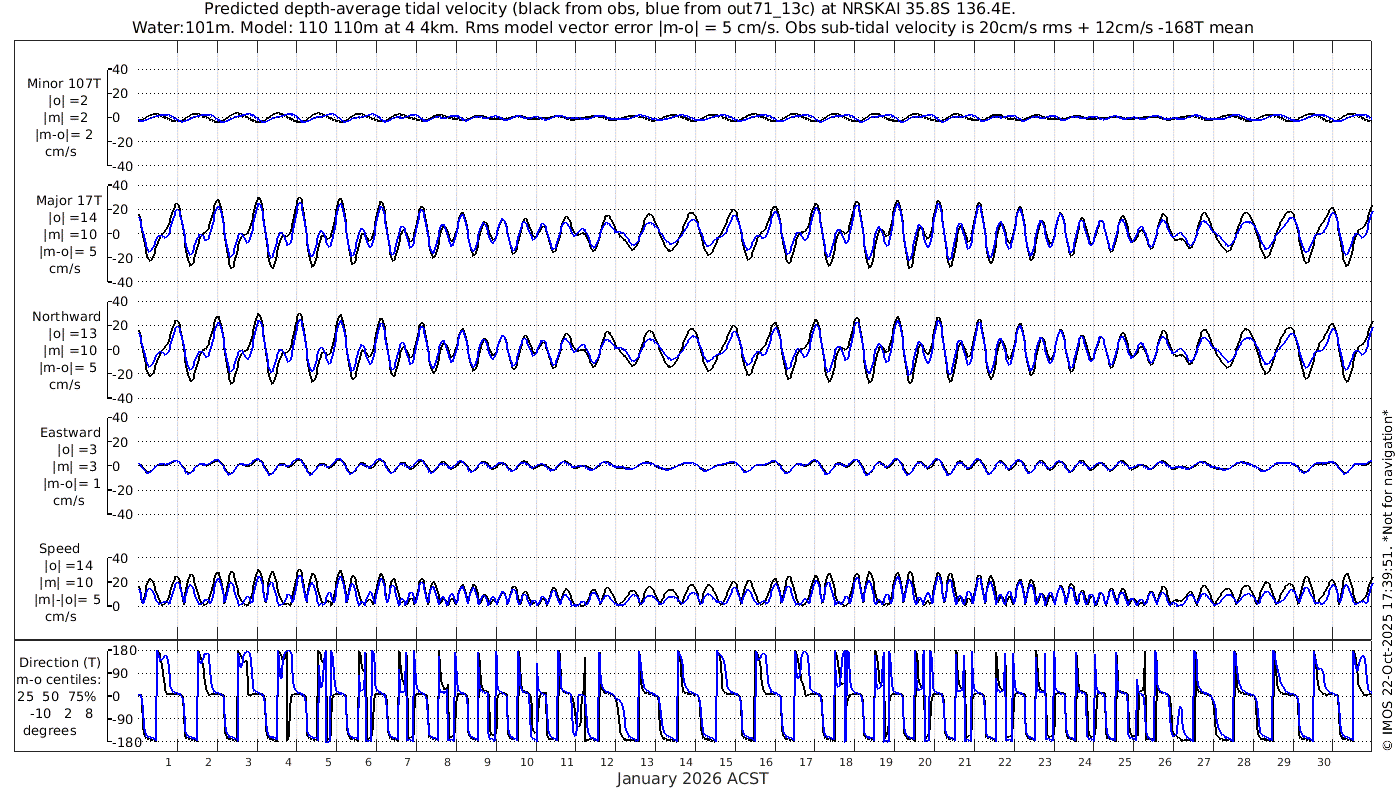Click the 'Speed' panel label
Screen dimensions: 1400x800
pyautogui.click(x=59, y=548)
